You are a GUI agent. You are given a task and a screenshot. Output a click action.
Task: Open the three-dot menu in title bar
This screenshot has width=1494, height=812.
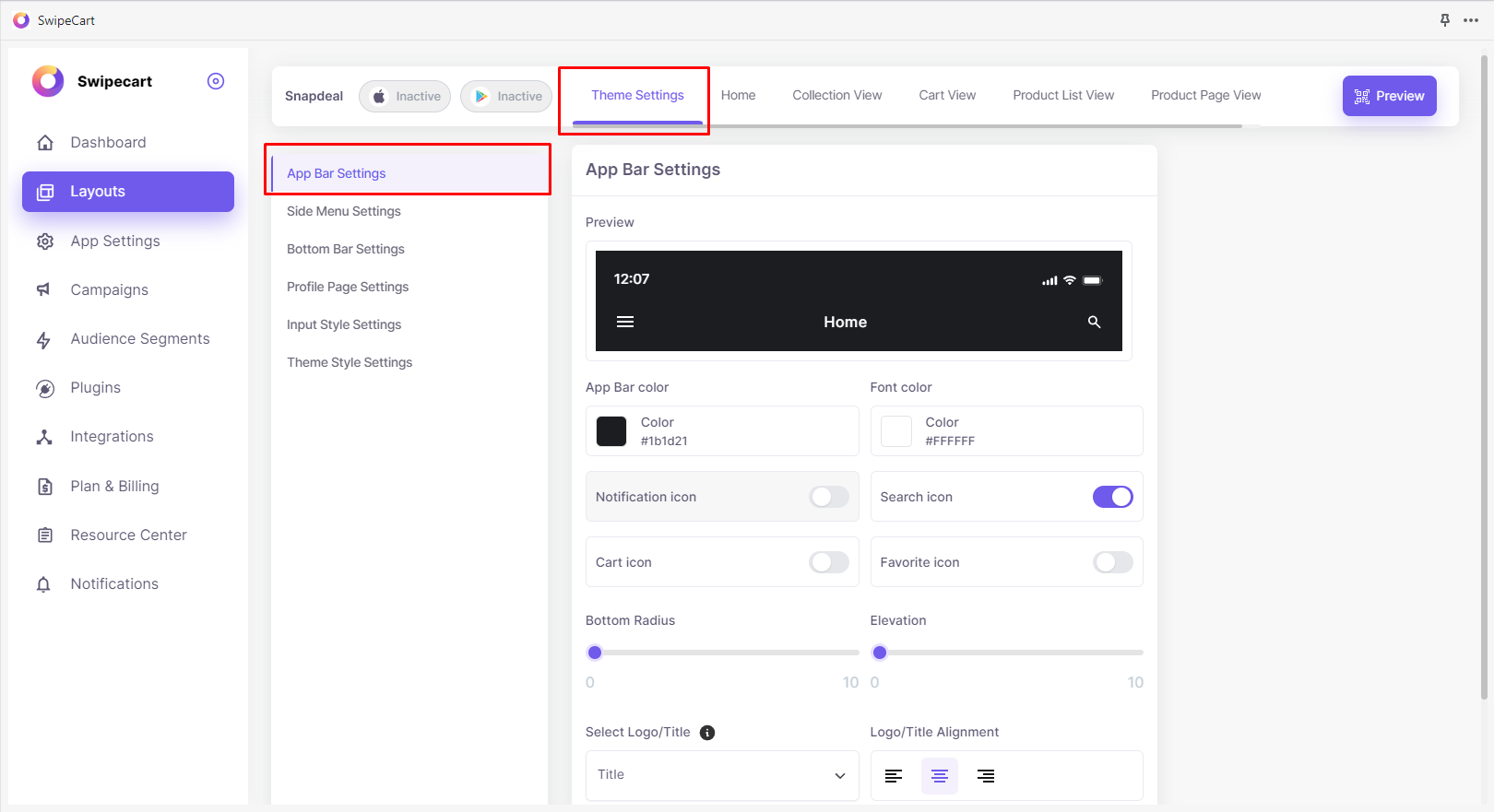(x=1471, y=20)
